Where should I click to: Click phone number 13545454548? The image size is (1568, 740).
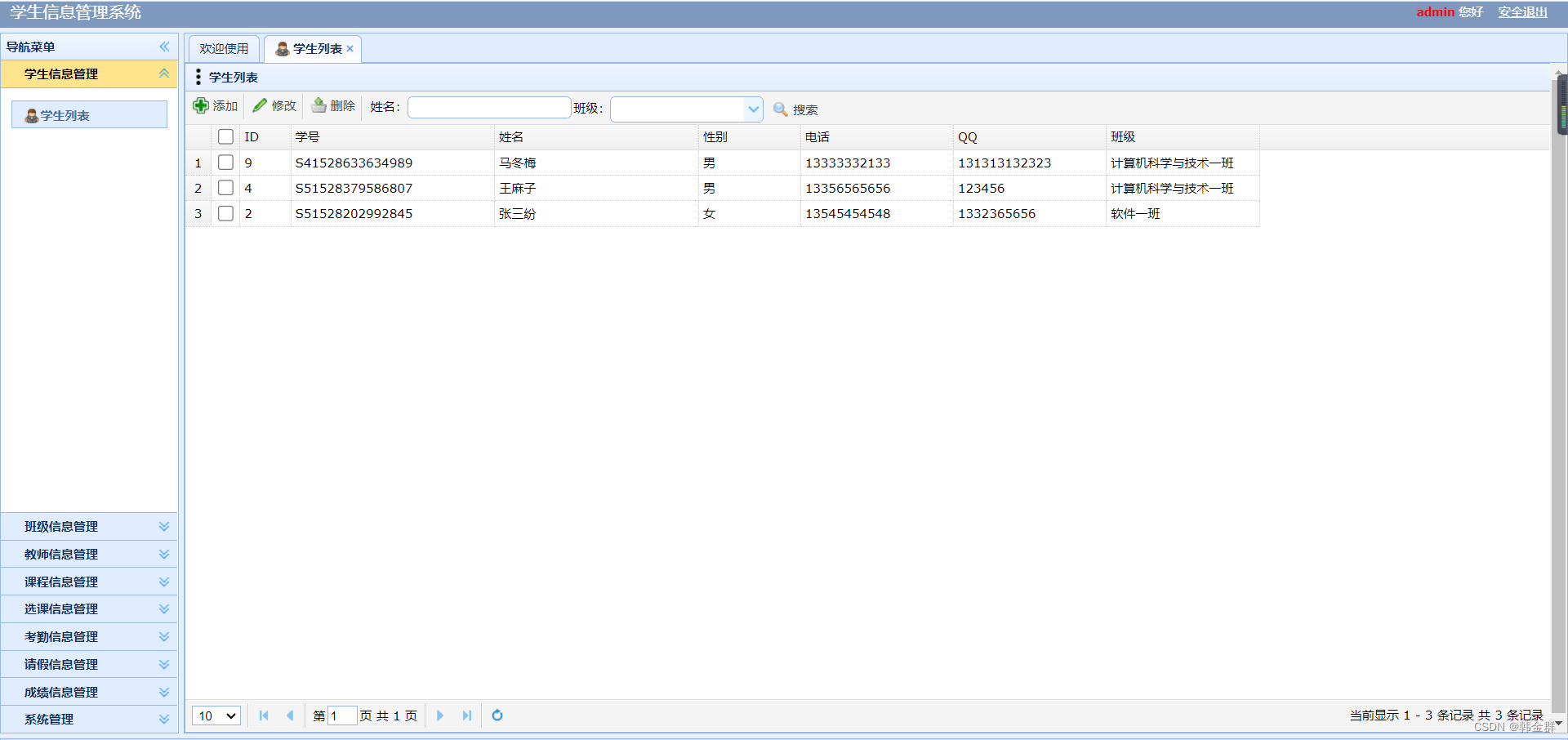[x=848, y=213]
